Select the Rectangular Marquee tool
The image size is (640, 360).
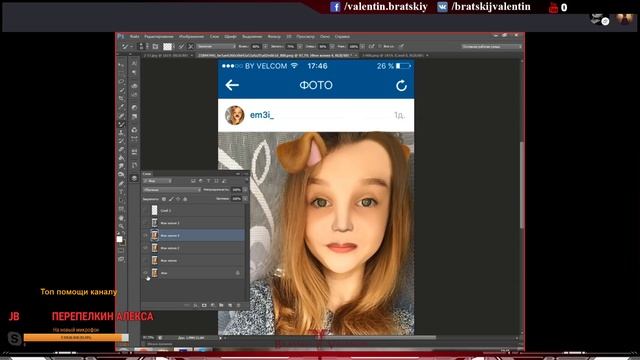tap(121, 73)
